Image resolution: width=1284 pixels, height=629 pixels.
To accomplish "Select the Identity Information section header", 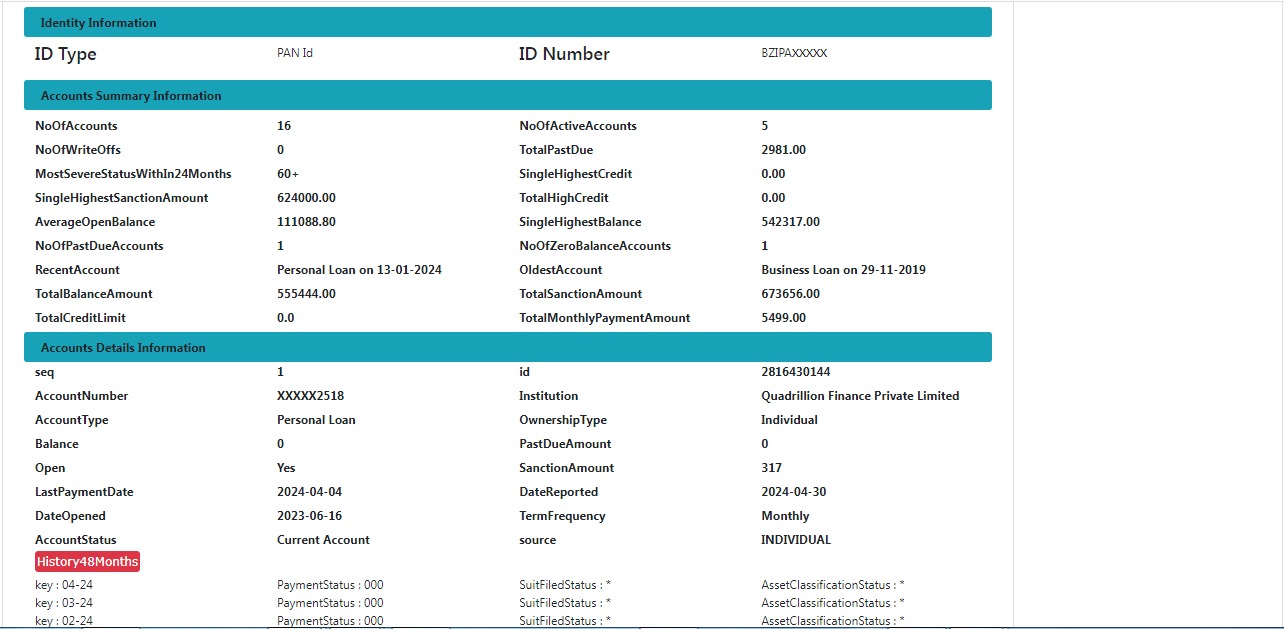I will tap(508, 22).
